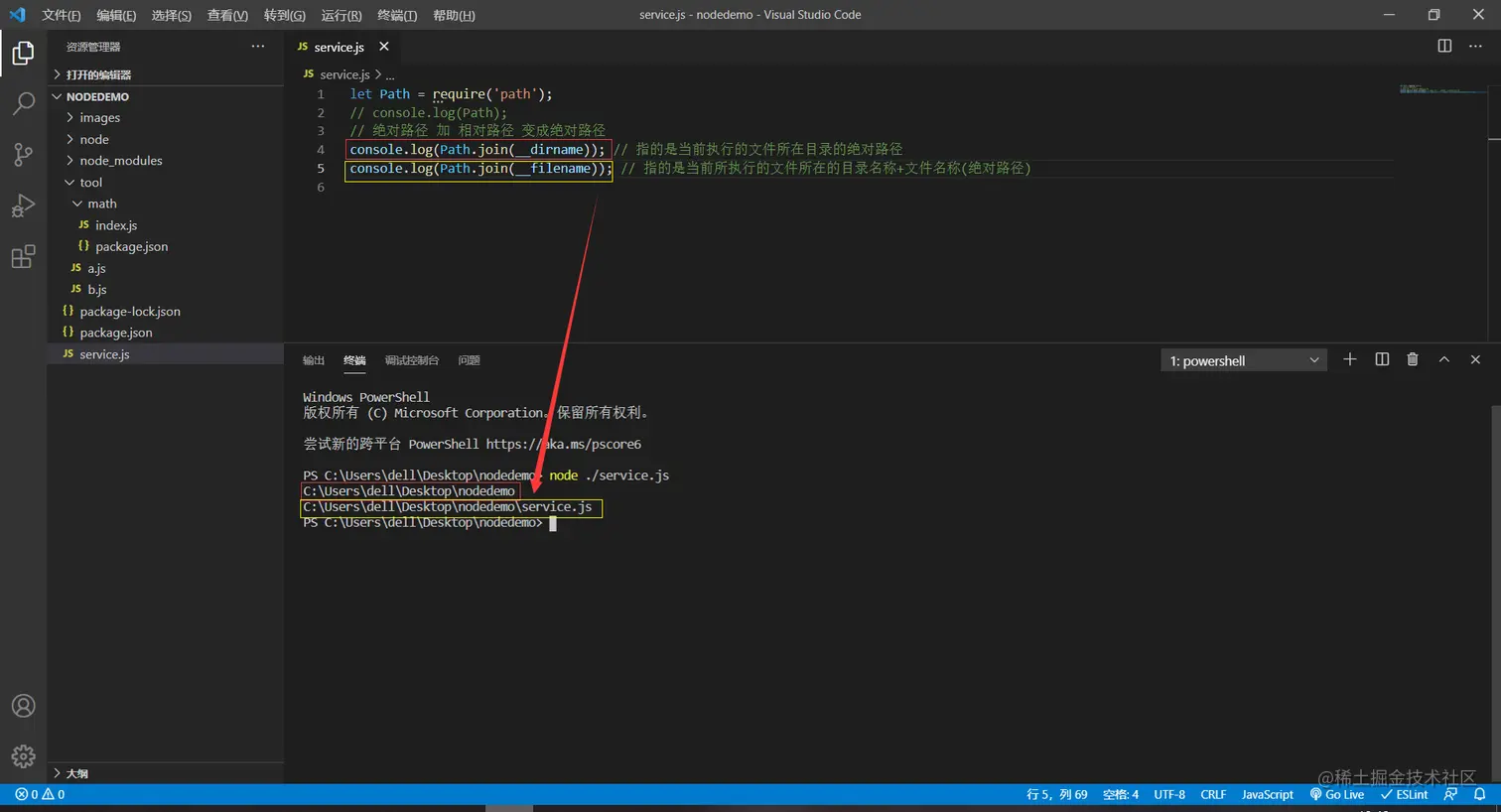The image size is (1501, 812).
Task: Open the 文件(F) menu
Action: click(x=62, y=15)
